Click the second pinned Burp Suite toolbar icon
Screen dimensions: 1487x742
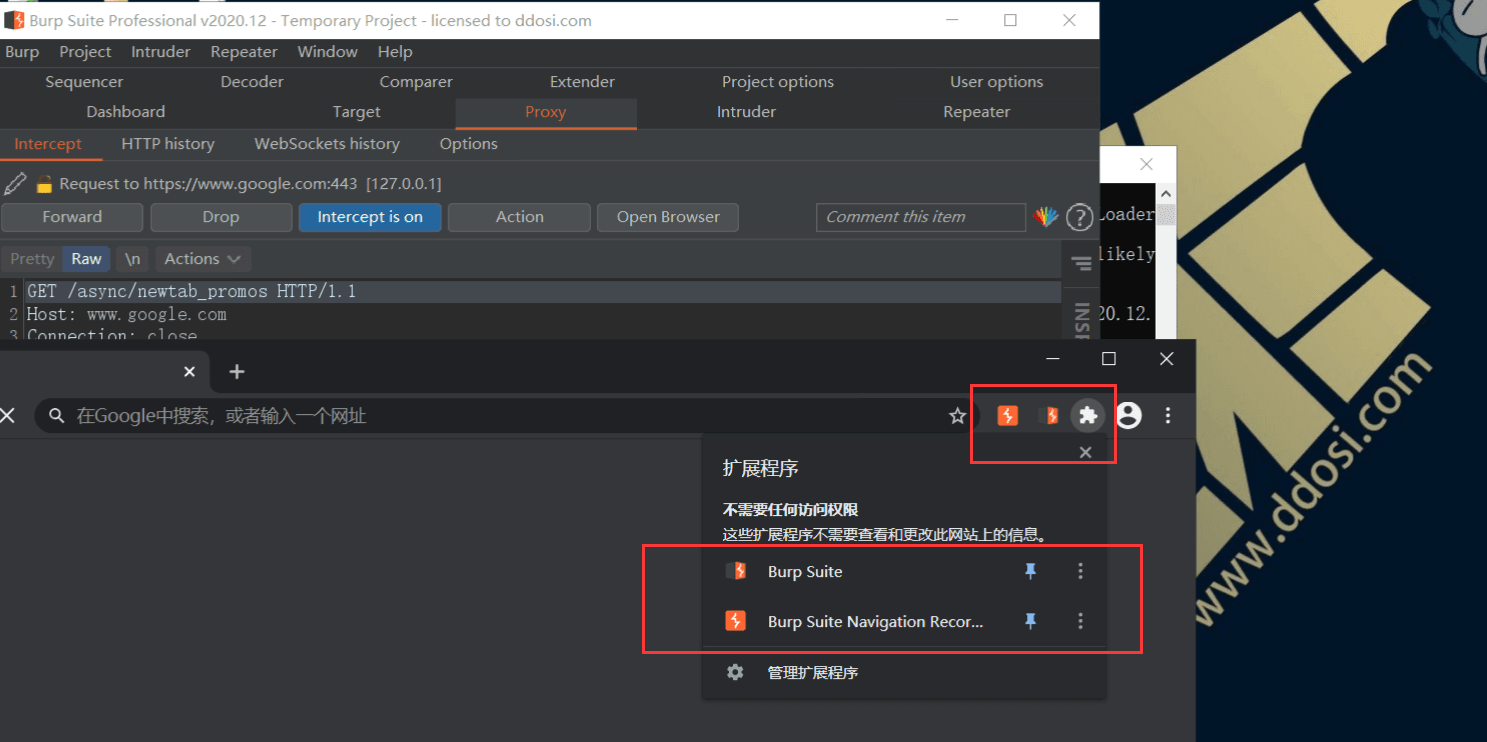1048,415
